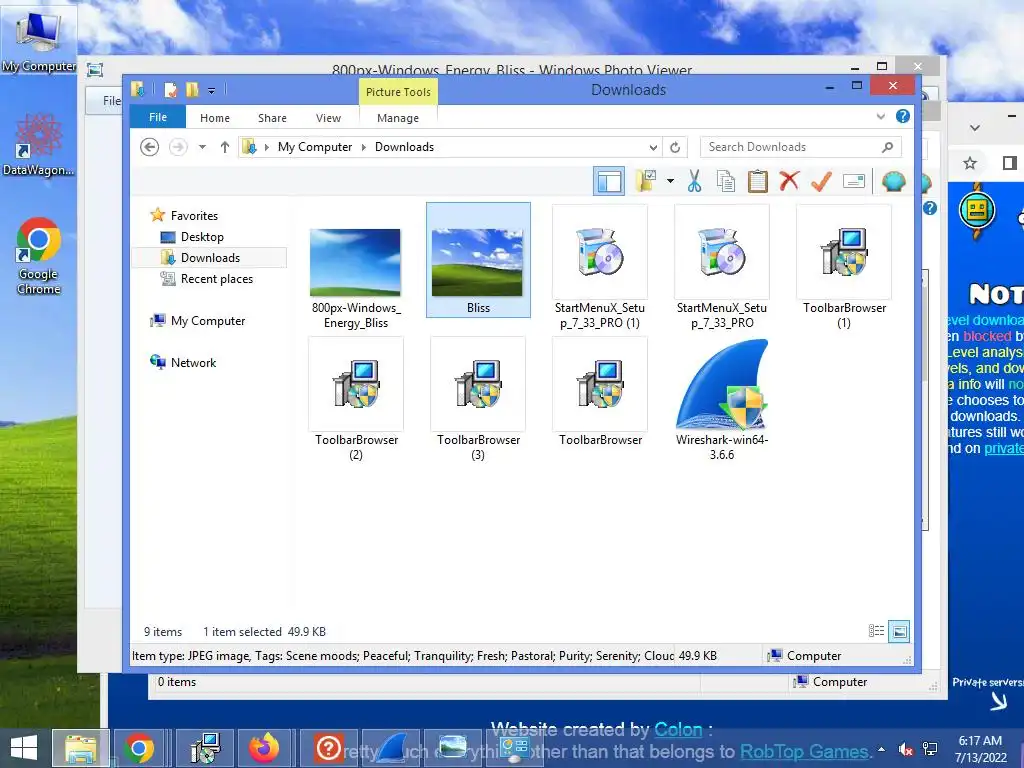Switch to details view in status bar
The width and height of the screenshot is (1024, 768).
pyautogui.click(x=876, y=631)
